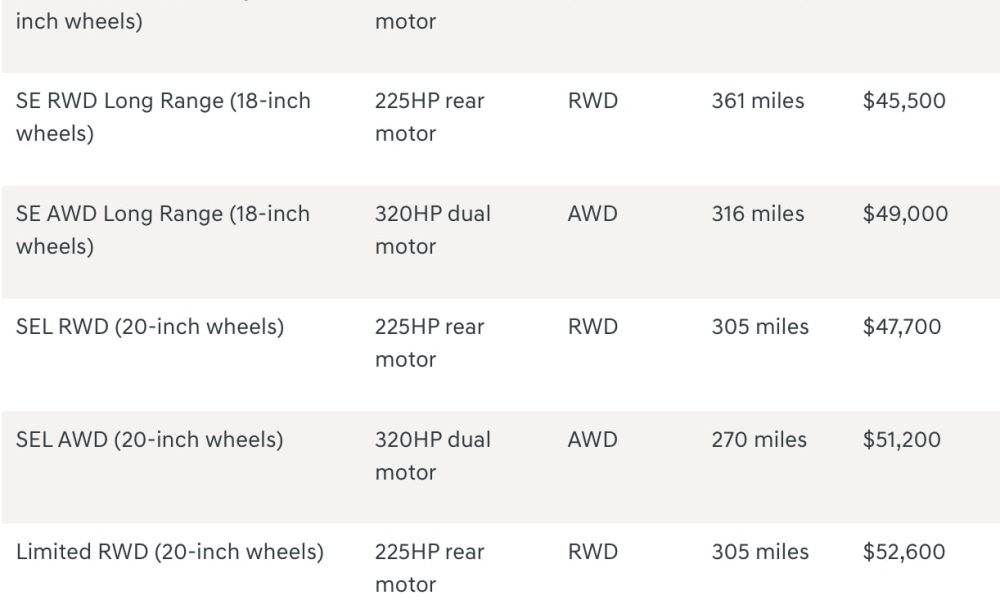The width and height of the screenshot is (1000, 600).
Task: Click the AWD drivetrain cell in SE AWD row
Action: (x=592, y=214)
